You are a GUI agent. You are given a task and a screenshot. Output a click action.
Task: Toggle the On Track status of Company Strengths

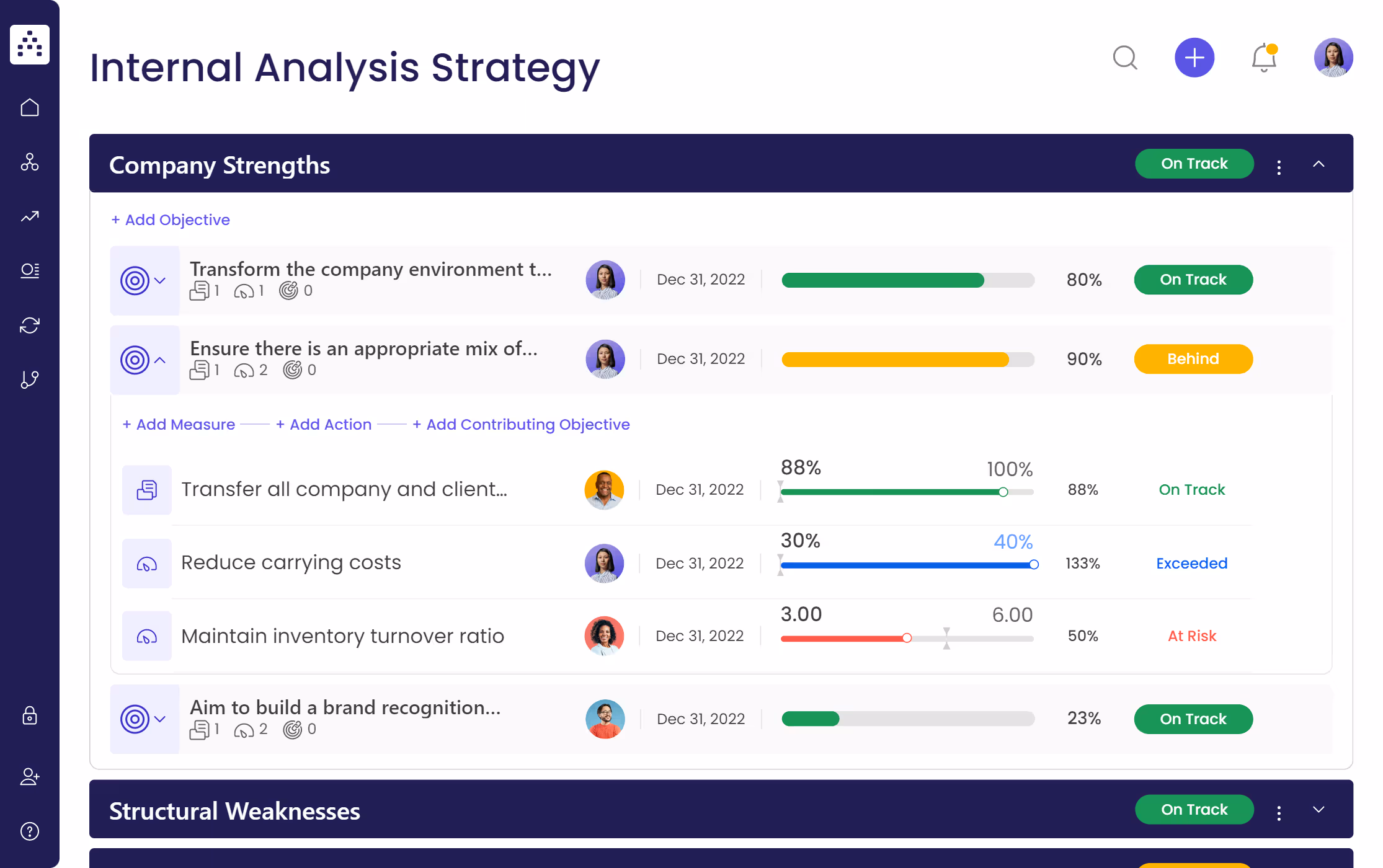tap(1194, 163)
